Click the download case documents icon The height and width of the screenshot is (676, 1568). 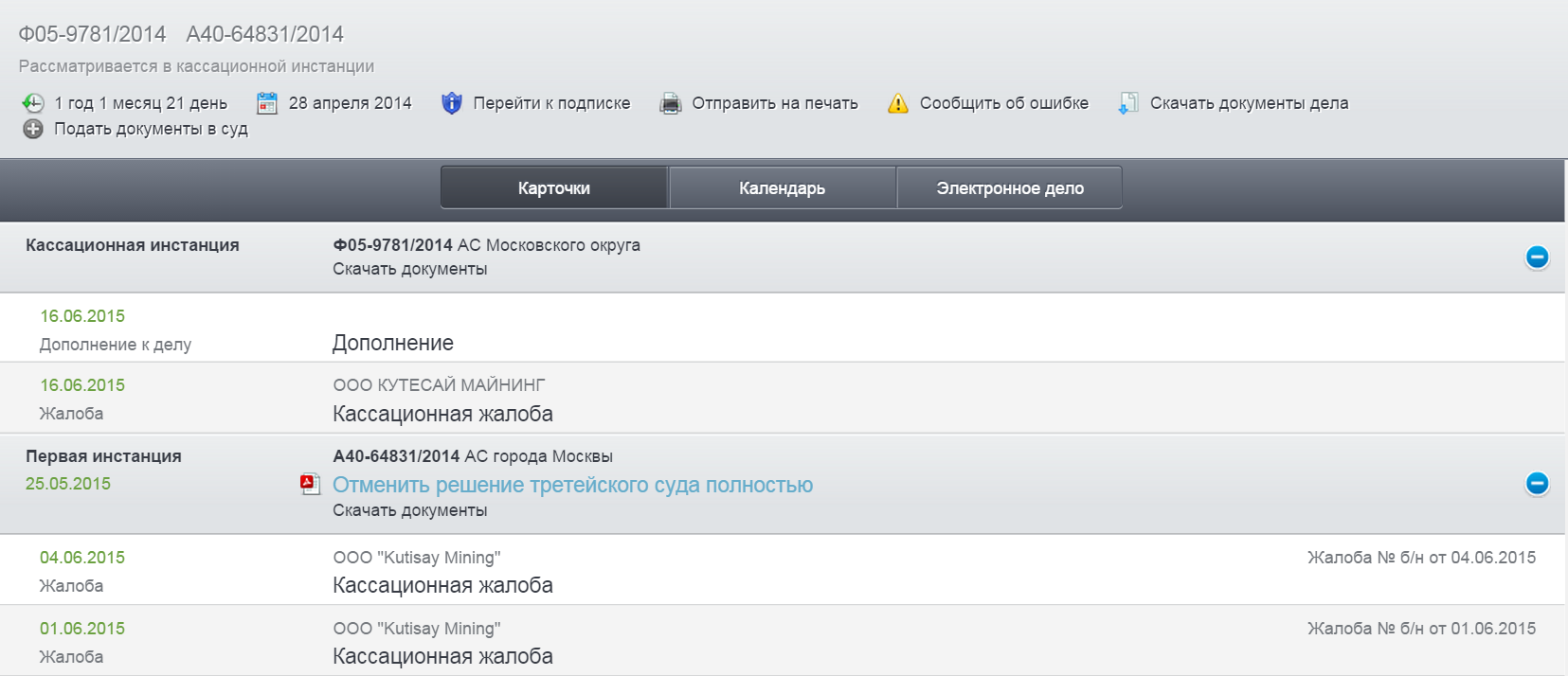click(x=1127, y=103)
